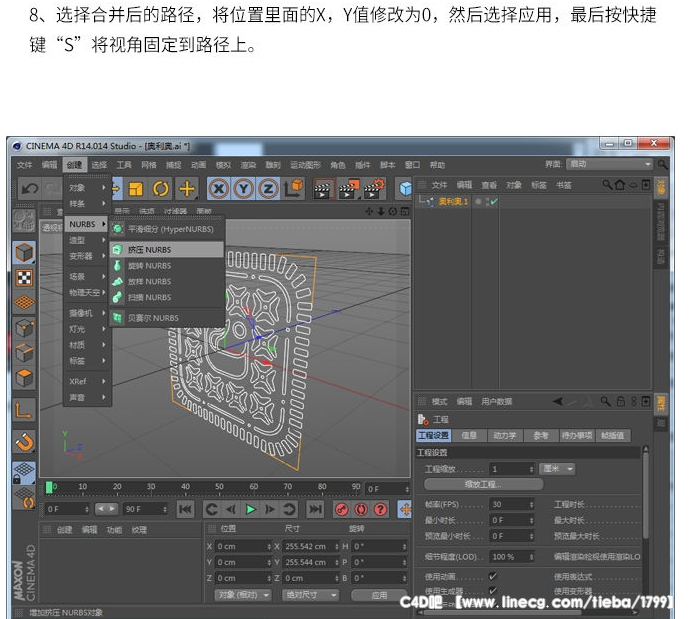The height and width of the screenshot is (619, 700).
Task: Click Render Active View clapperboard icon
Action: (x=322, y=189)
